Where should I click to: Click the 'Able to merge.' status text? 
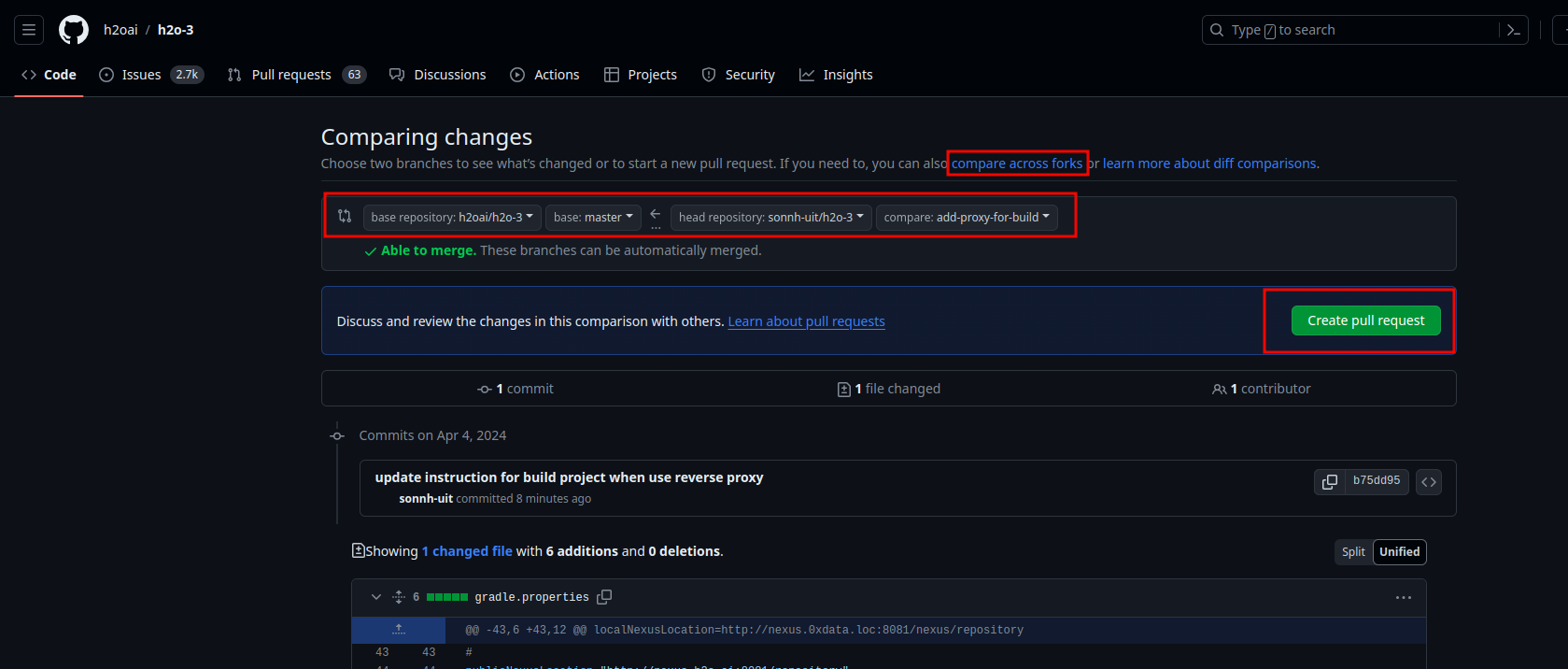(x=429, y=250)
